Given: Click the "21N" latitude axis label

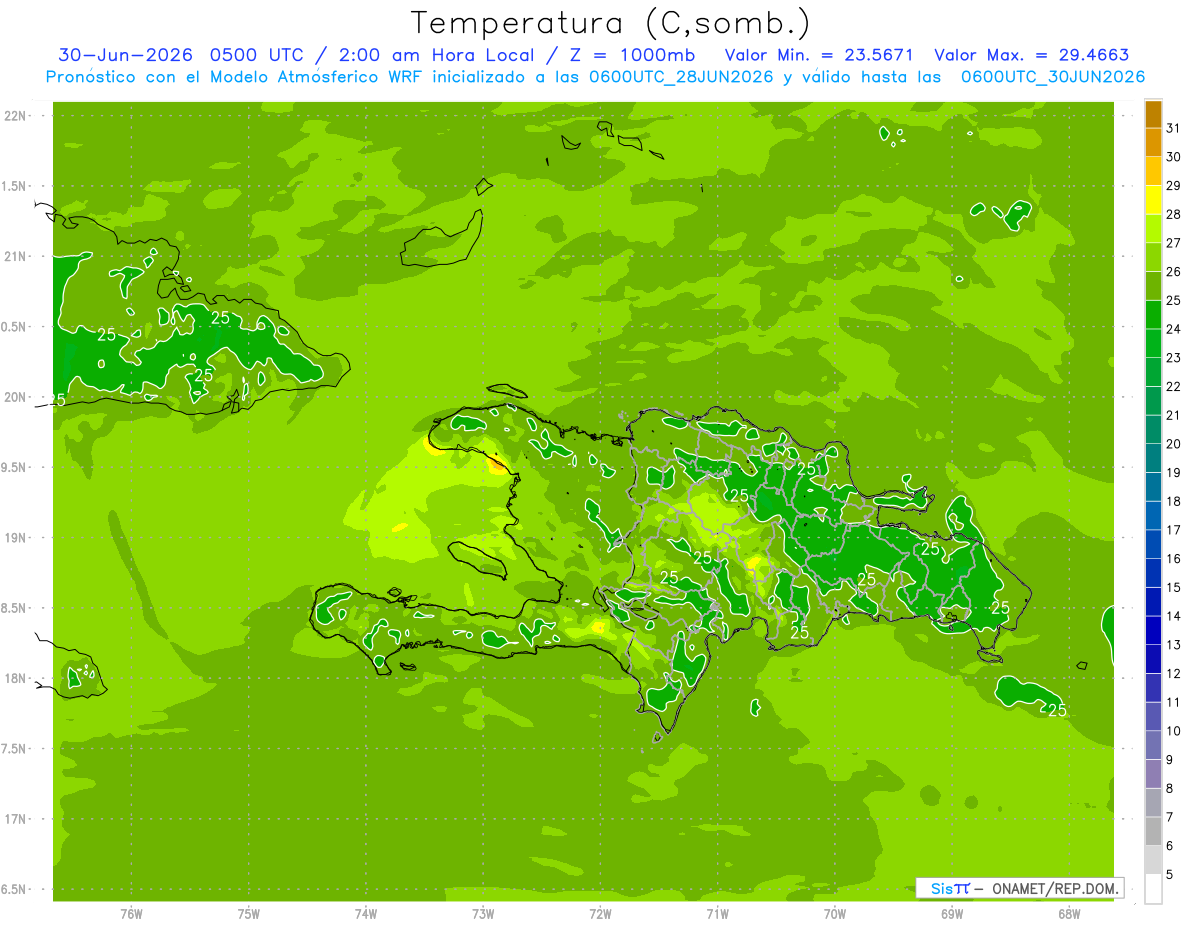Looking at the screenshot, I should (16, 257).
